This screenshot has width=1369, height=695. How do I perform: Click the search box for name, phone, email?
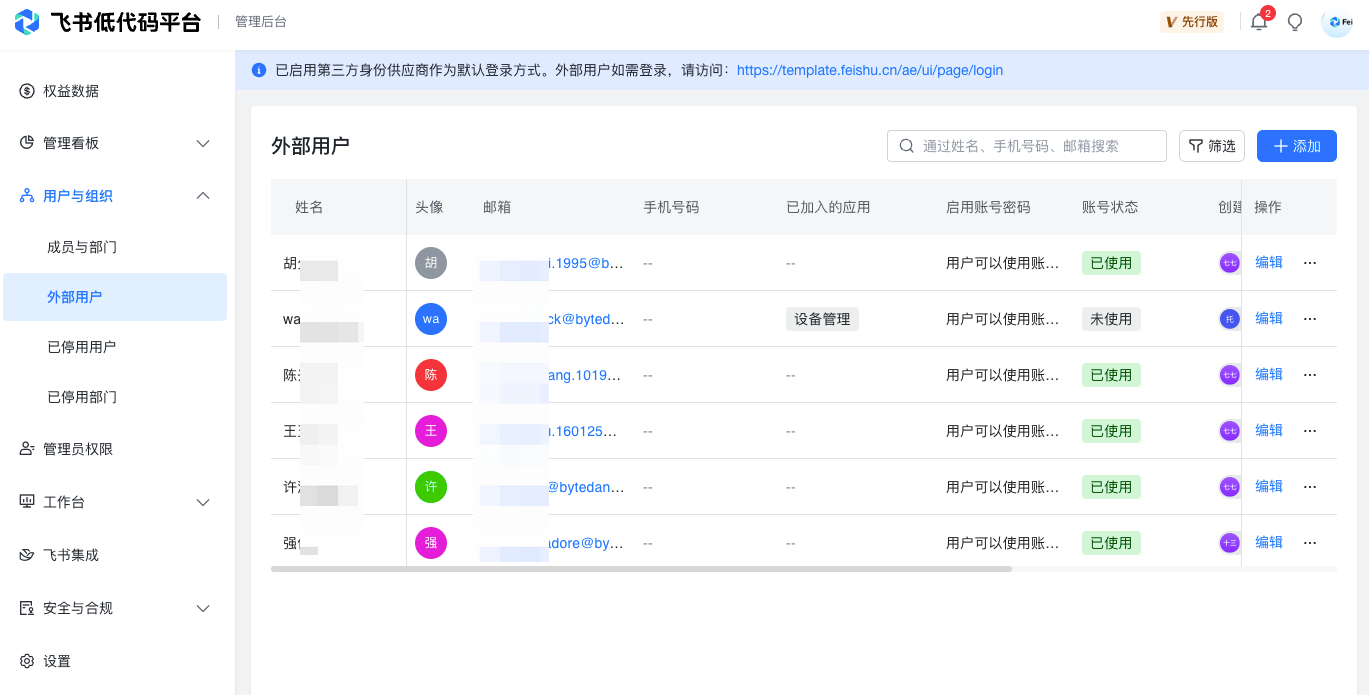pos(1027,146)
